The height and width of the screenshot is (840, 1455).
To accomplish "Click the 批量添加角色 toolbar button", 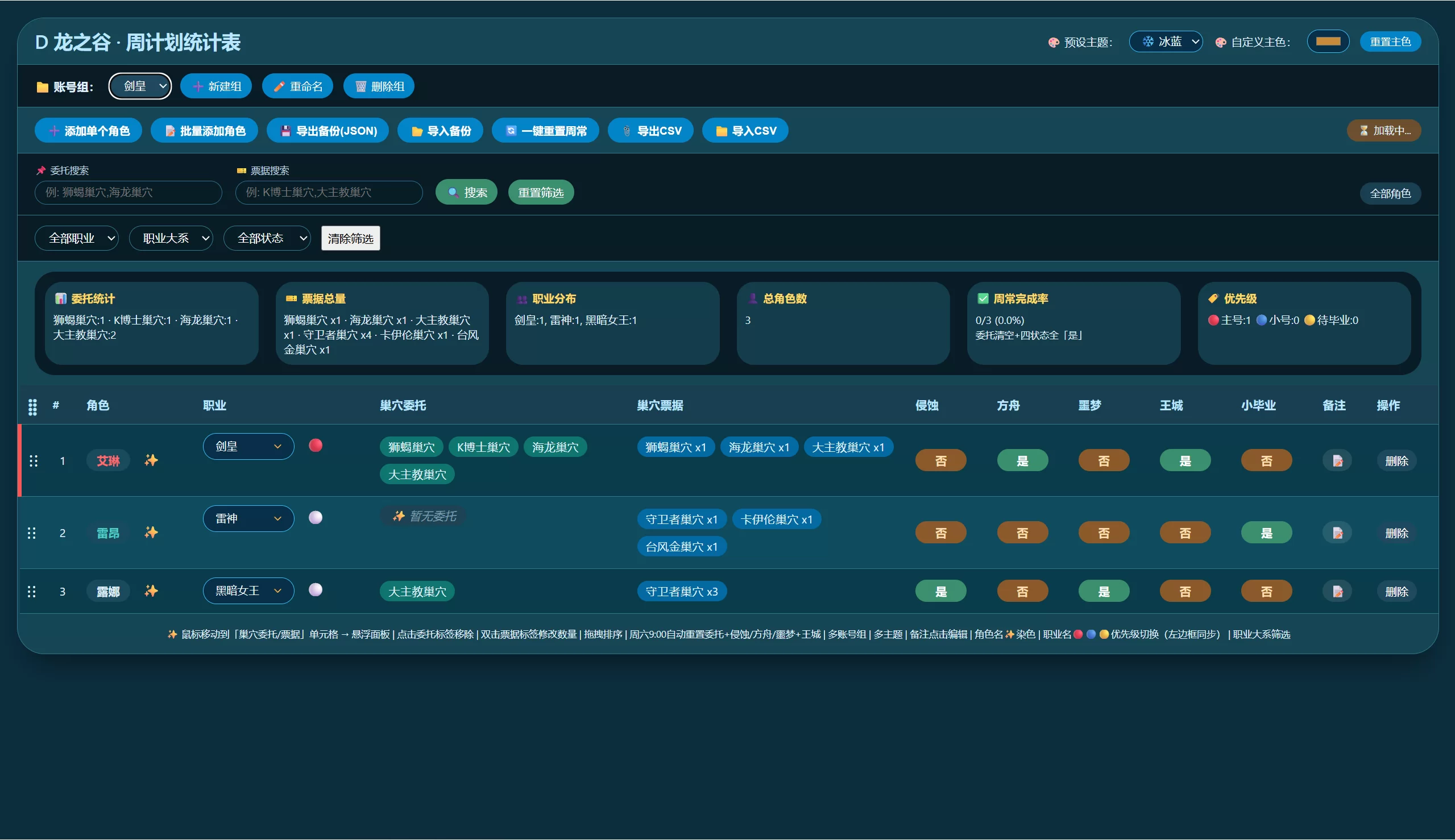I will pyautogui.click(x=204, y=131).
